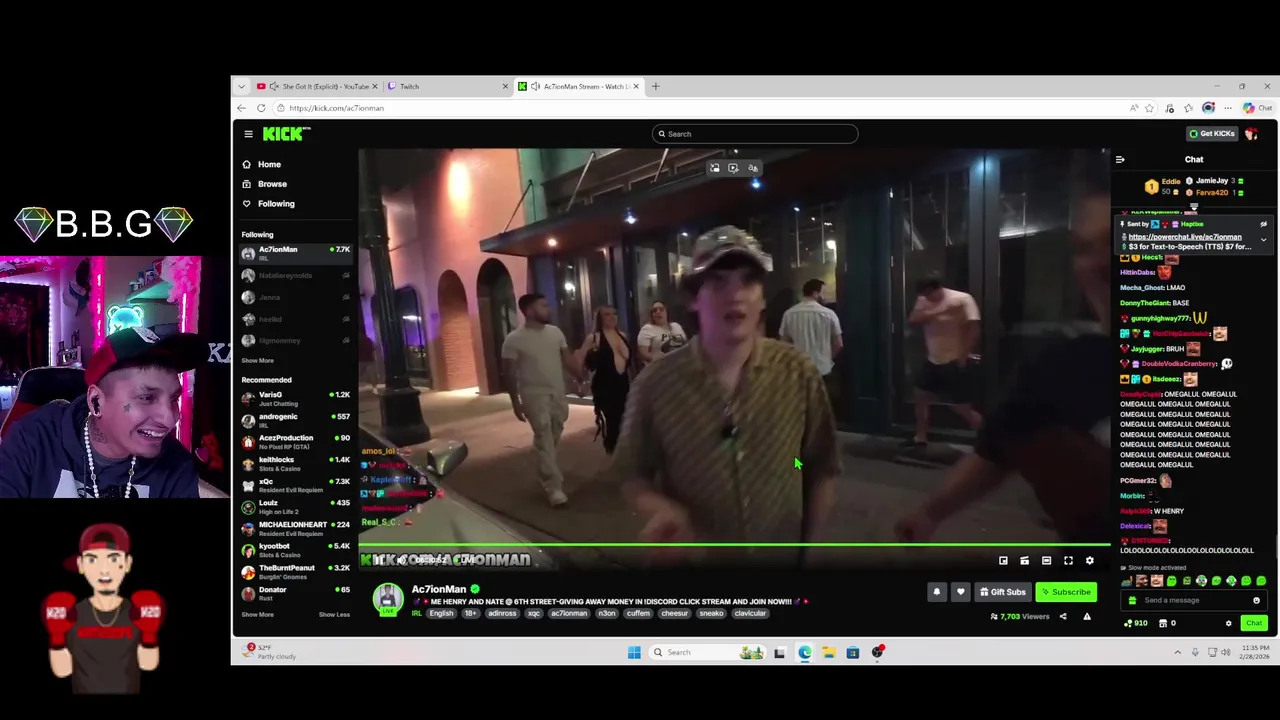The image size is (1280, 720).
Task: Switch to the Twitch browser tab
Action: click(x=447, y=86)
